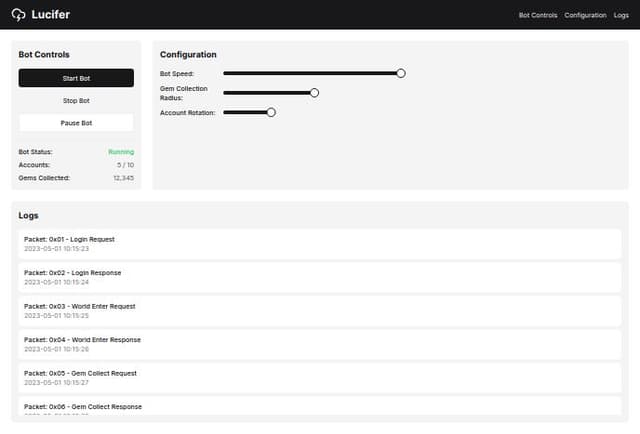Select the 0x02 Login Response log entry
640x434 pixels.
click(x=320, y=278)
